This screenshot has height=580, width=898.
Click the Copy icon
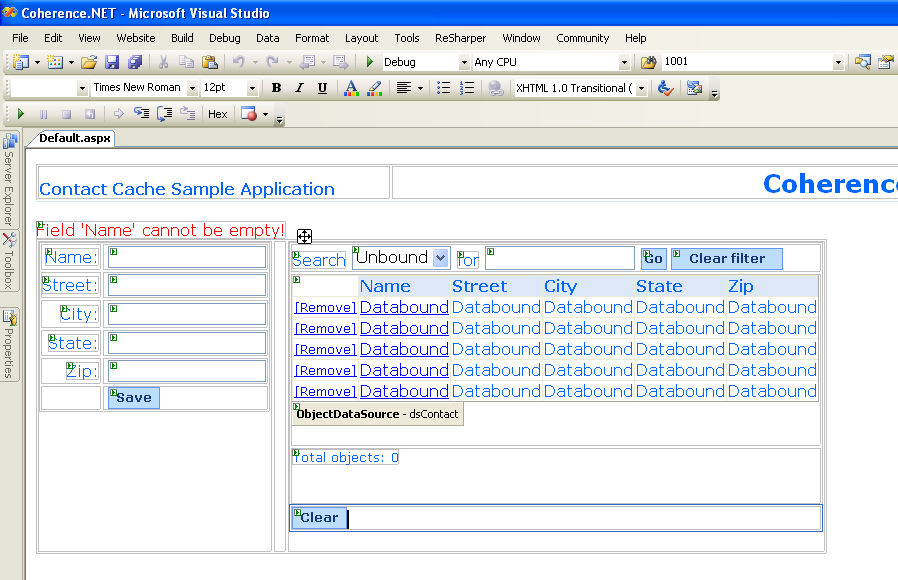(x=186, y=62)
